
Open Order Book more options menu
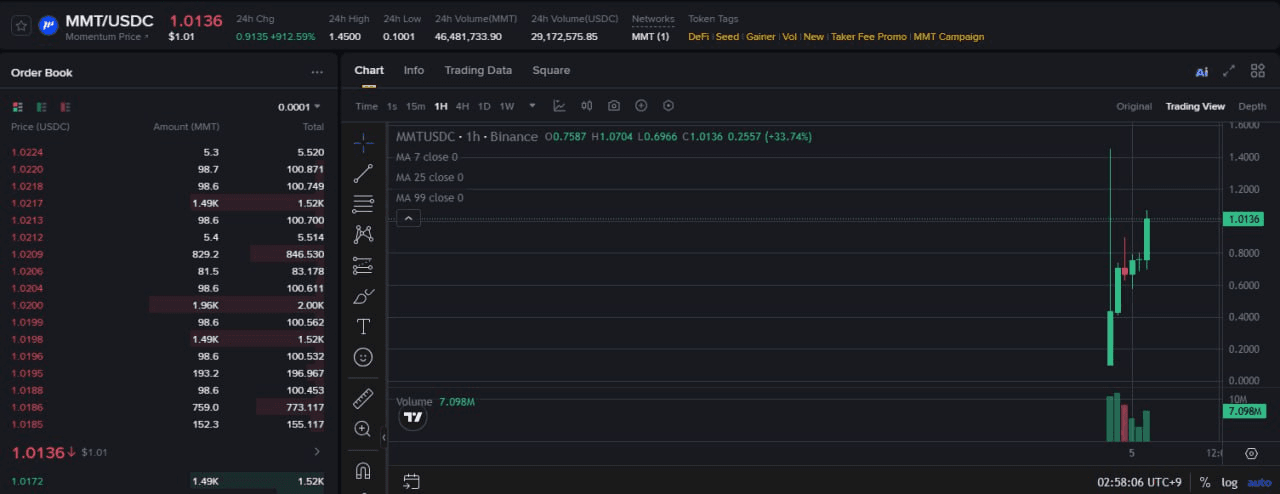click(317, 72)
